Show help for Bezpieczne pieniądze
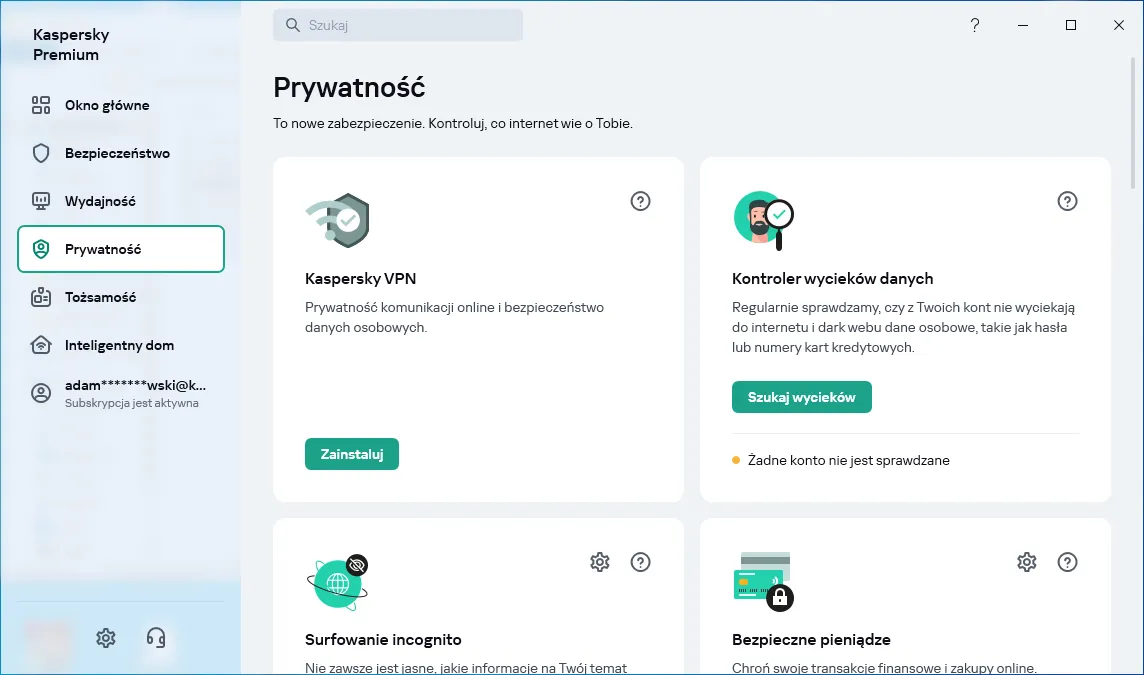 coord(1067,562)
